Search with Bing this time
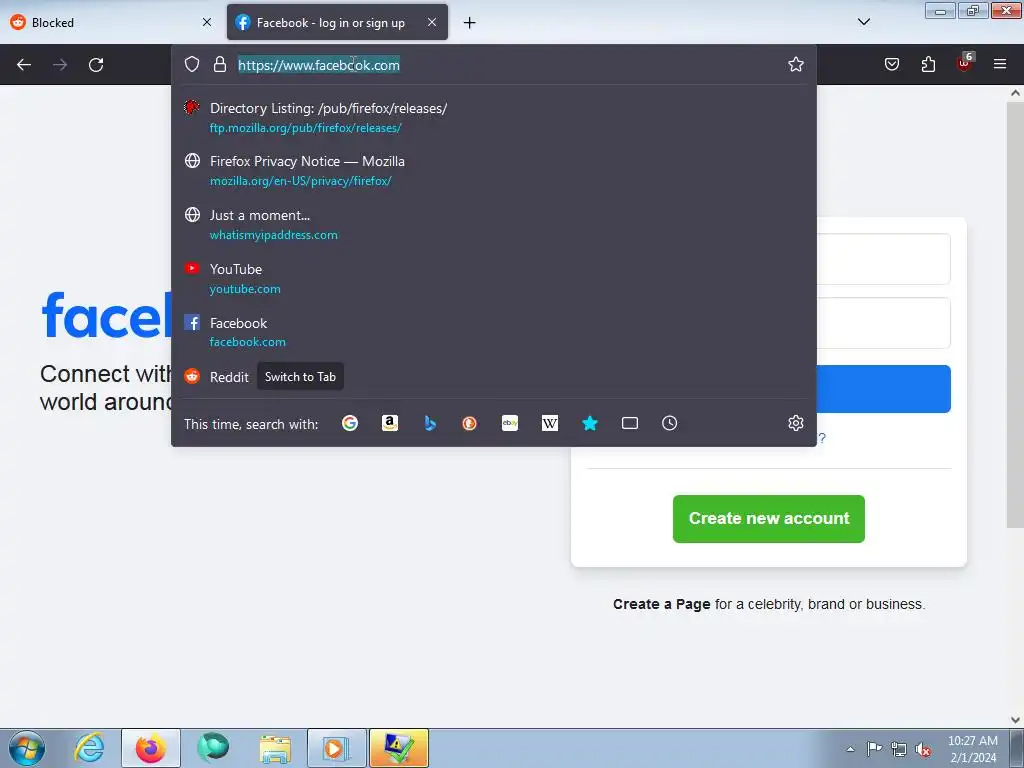 pos(430,423)
